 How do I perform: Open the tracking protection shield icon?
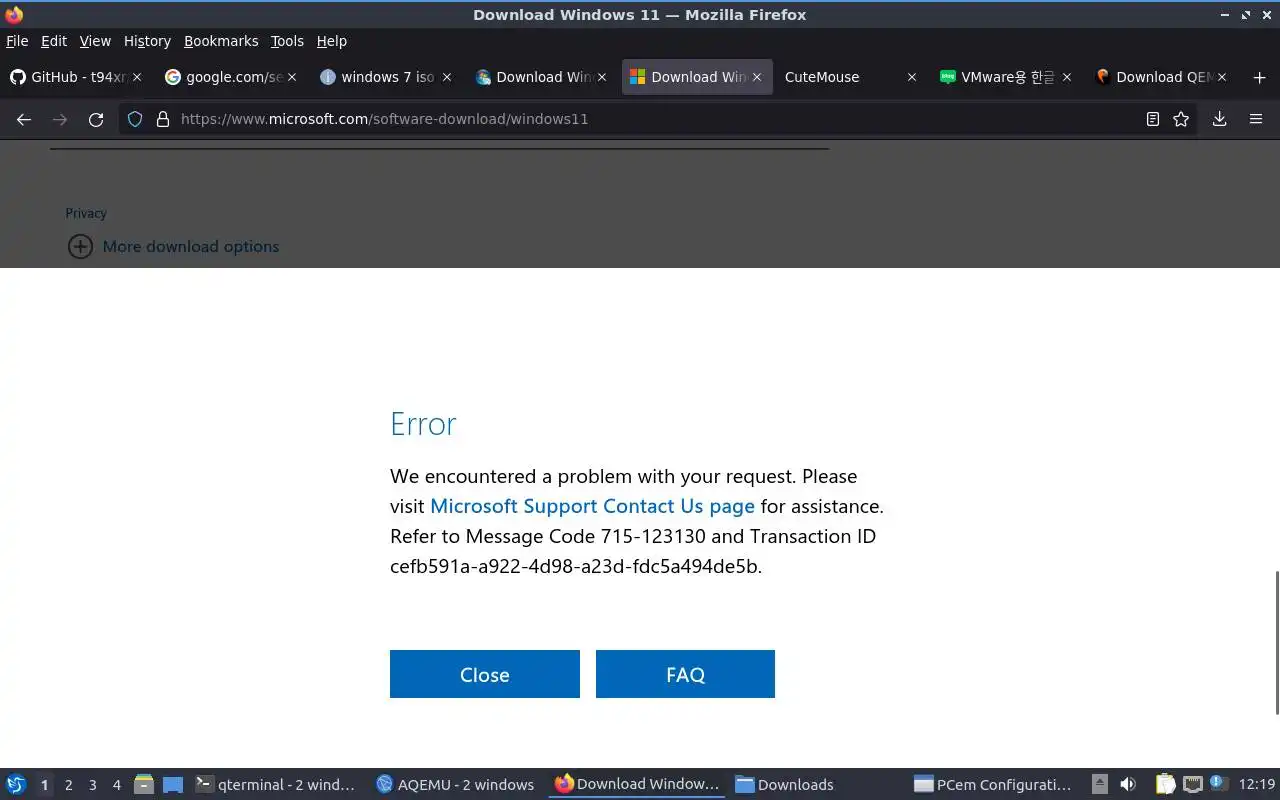(x=135, y=119)
